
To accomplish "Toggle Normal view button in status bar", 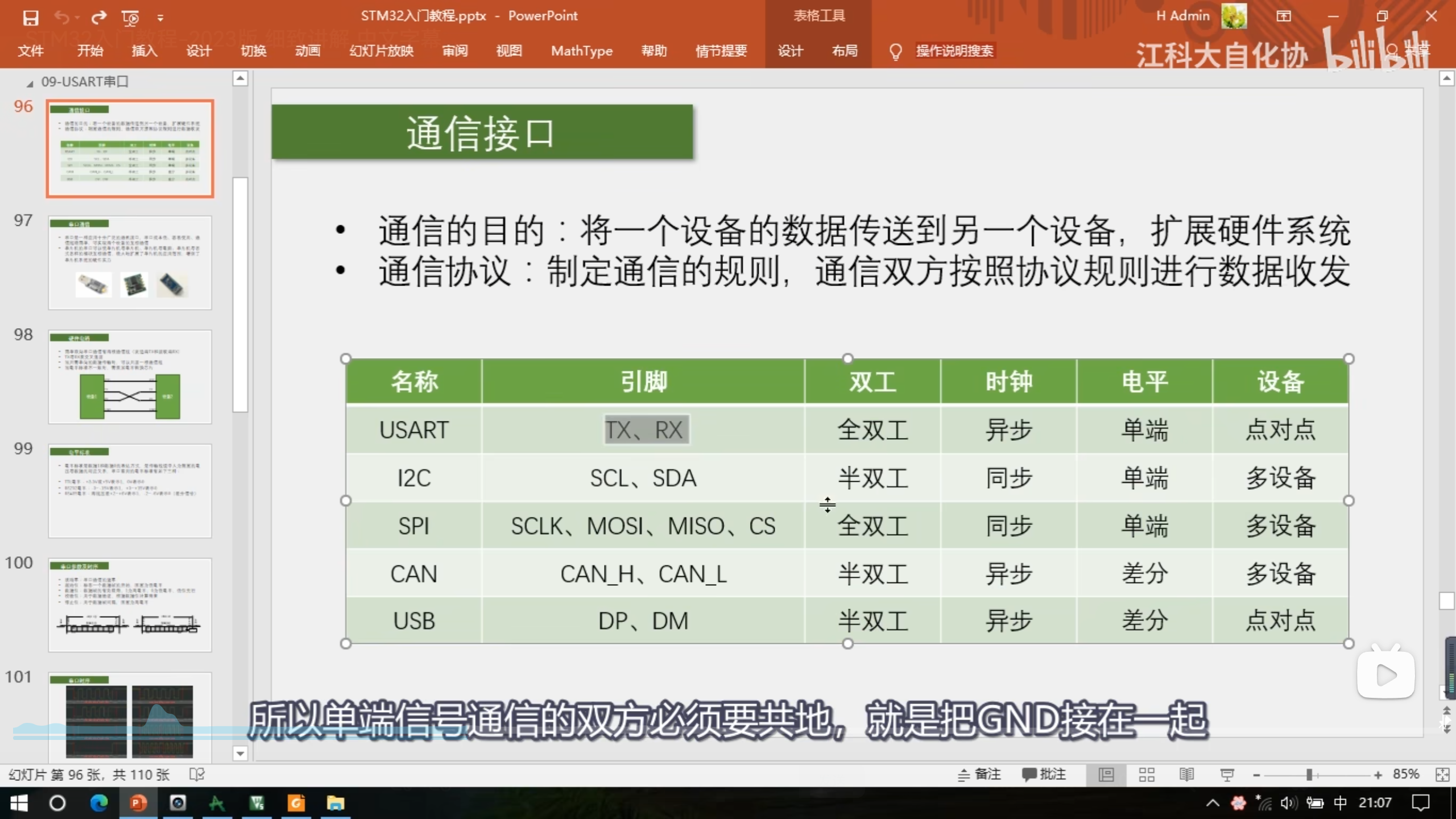I will tap(1106, 775).
